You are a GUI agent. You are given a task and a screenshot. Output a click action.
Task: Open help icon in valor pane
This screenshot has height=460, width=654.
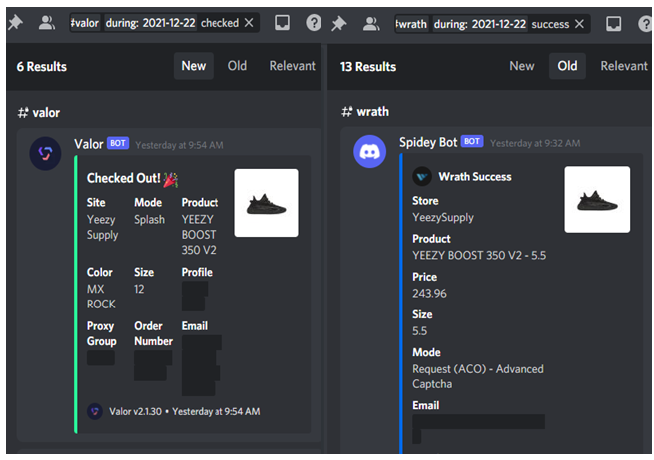pyautogui.click(x=314, y=23)
